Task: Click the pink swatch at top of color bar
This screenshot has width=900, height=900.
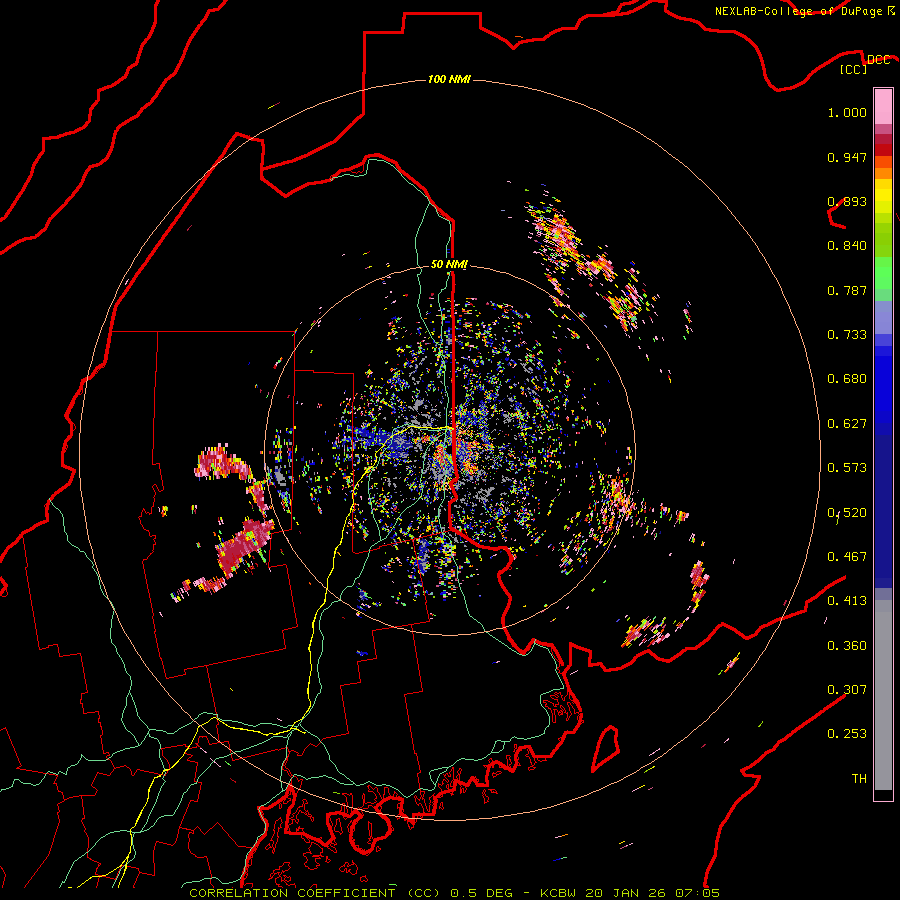Action: (883, 107)
